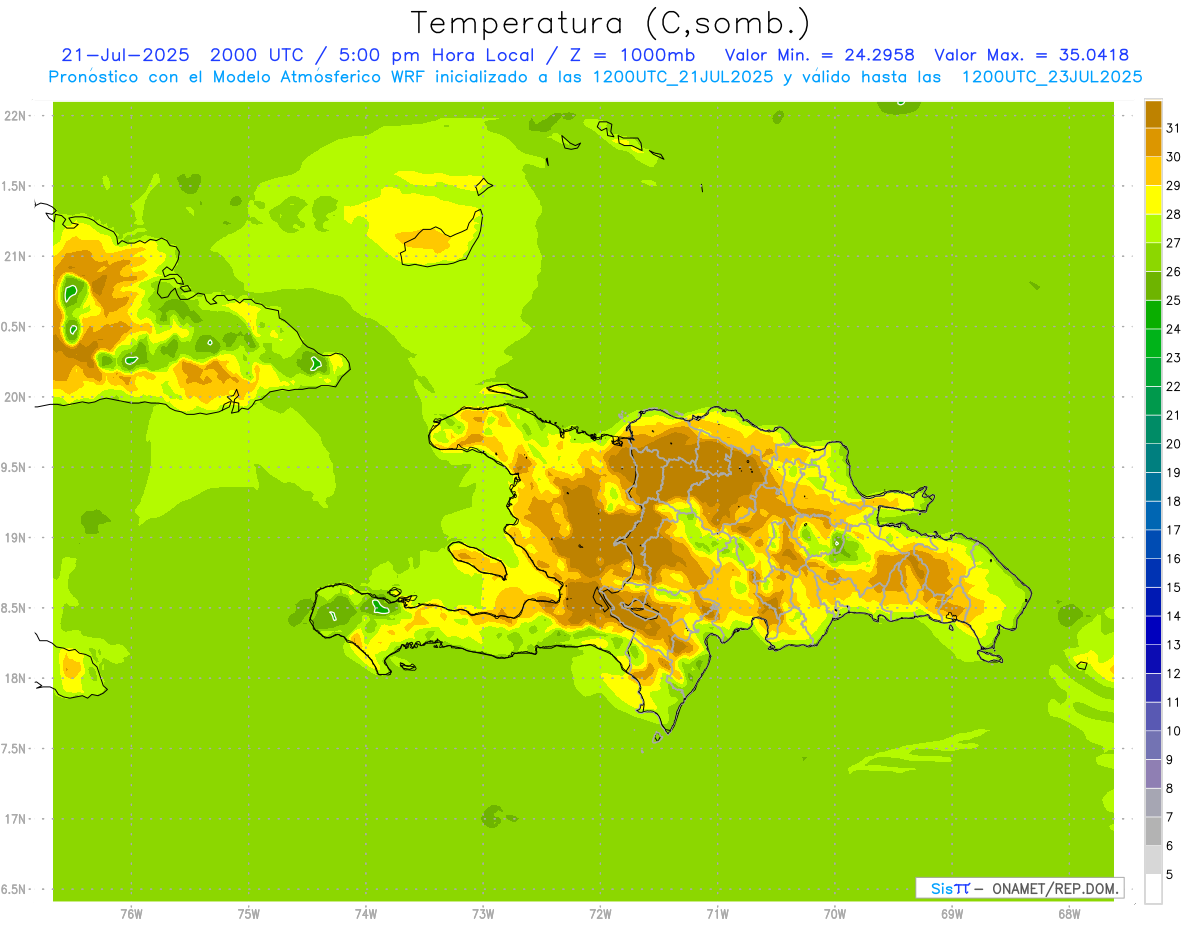Click the date text "21-Jul-2025"
Screen dimensions: 1200x927
[x=125, y=55]
